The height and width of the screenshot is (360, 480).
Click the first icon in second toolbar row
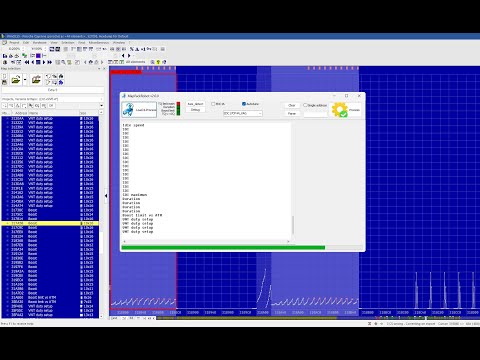click(x=5, y=56)
